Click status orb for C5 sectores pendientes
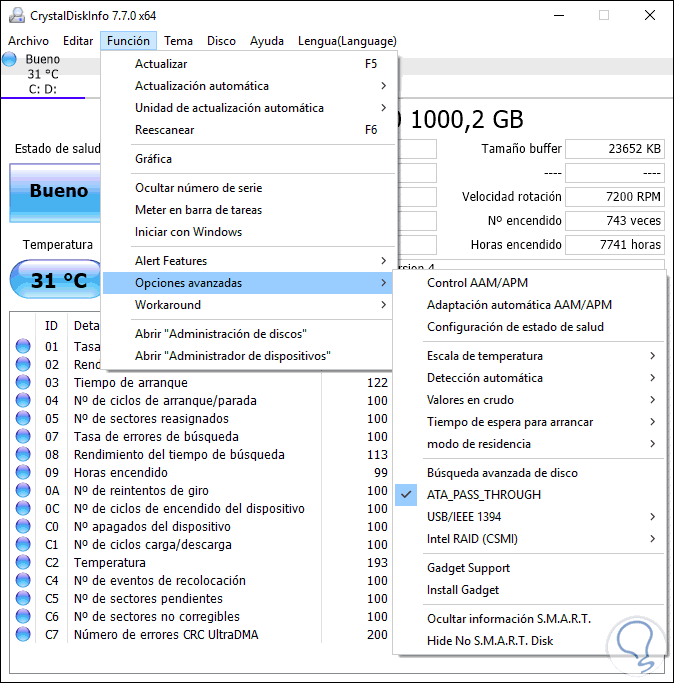This screenshot has width=674, height=683. coord(23,598)
